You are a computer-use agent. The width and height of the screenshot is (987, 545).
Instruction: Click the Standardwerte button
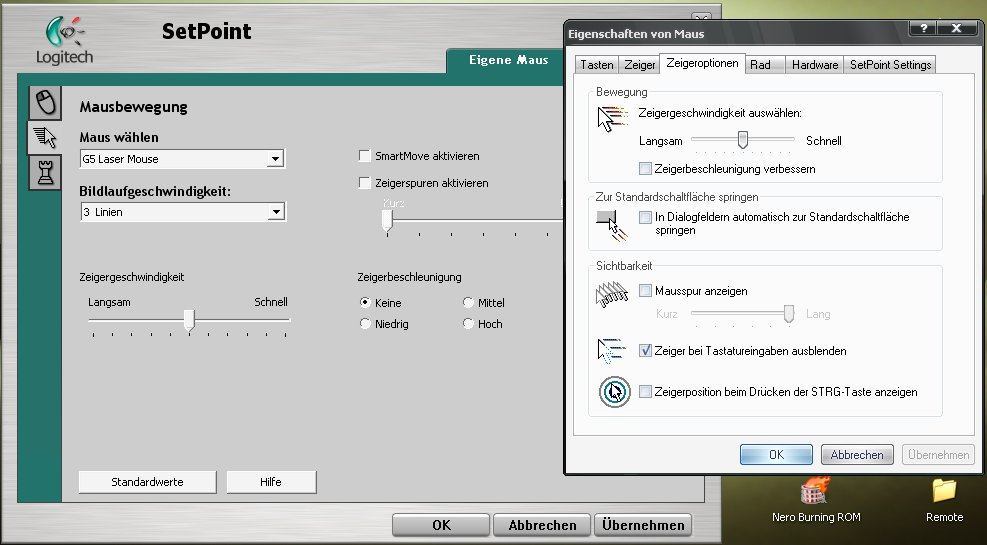pyautogui.click(x=147, y=482)
